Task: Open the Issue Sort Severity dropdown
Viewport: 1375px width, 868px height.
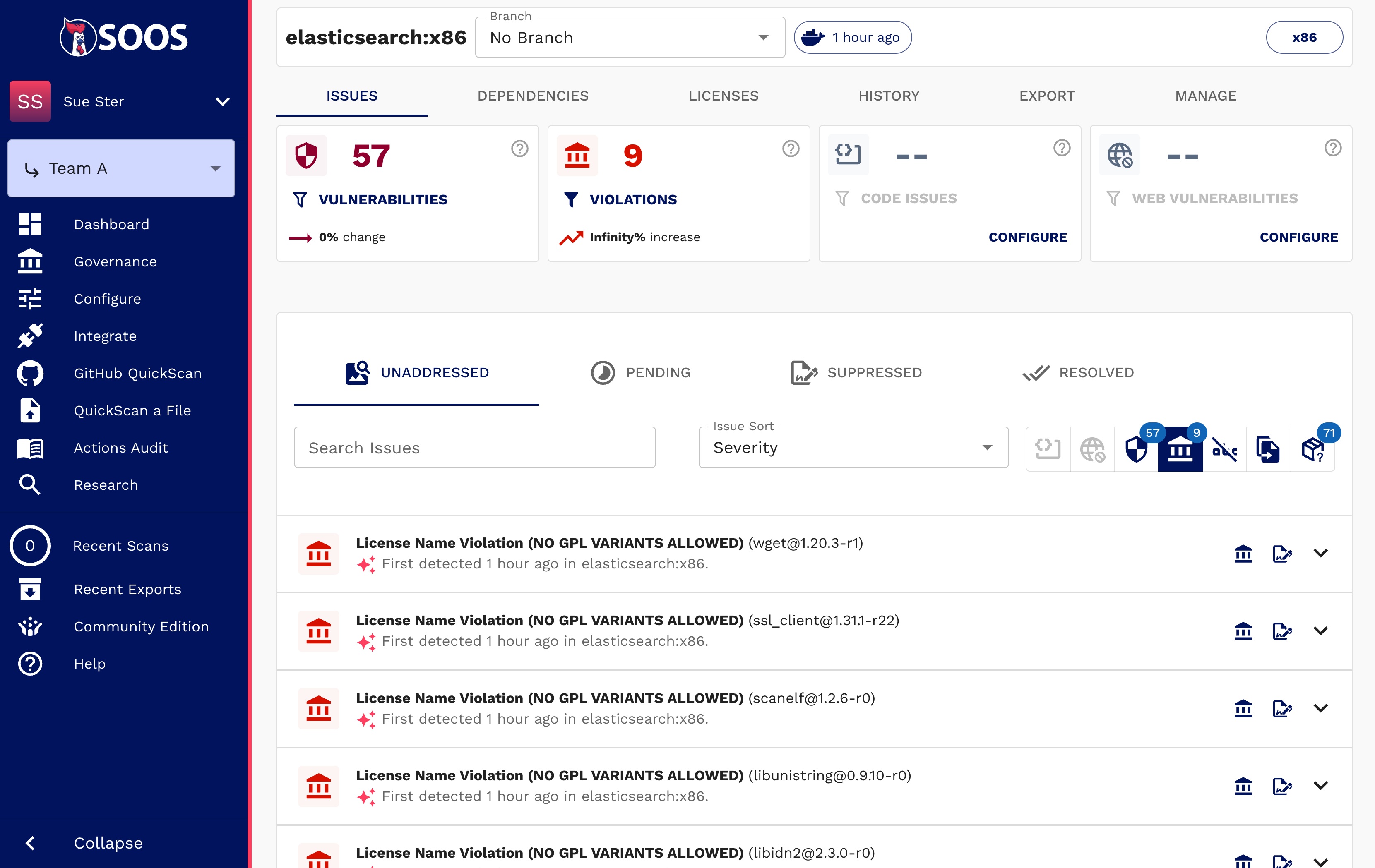Action: point(853,447)
